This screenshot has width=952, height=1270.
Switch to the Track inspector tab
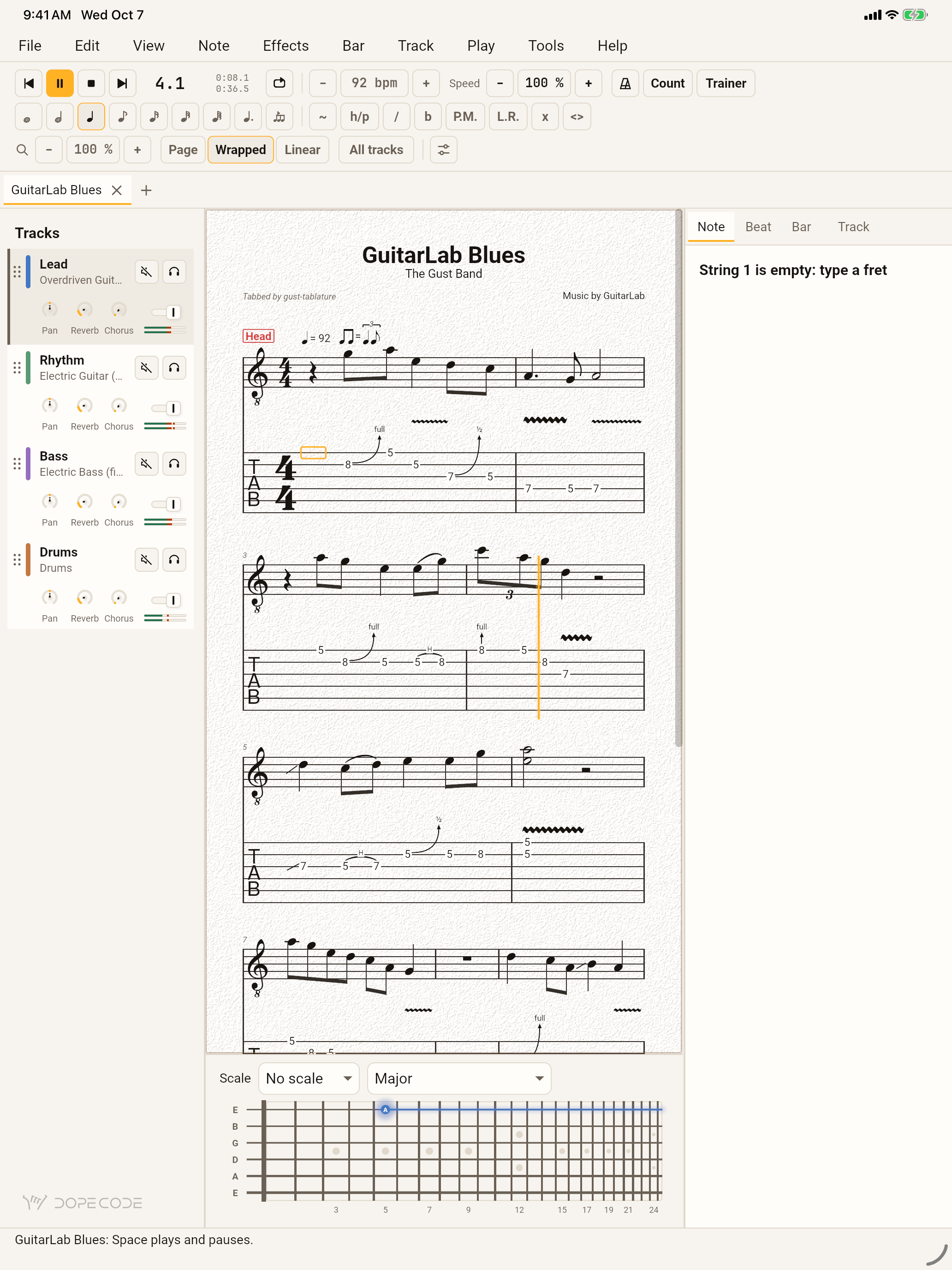[853, 227]
